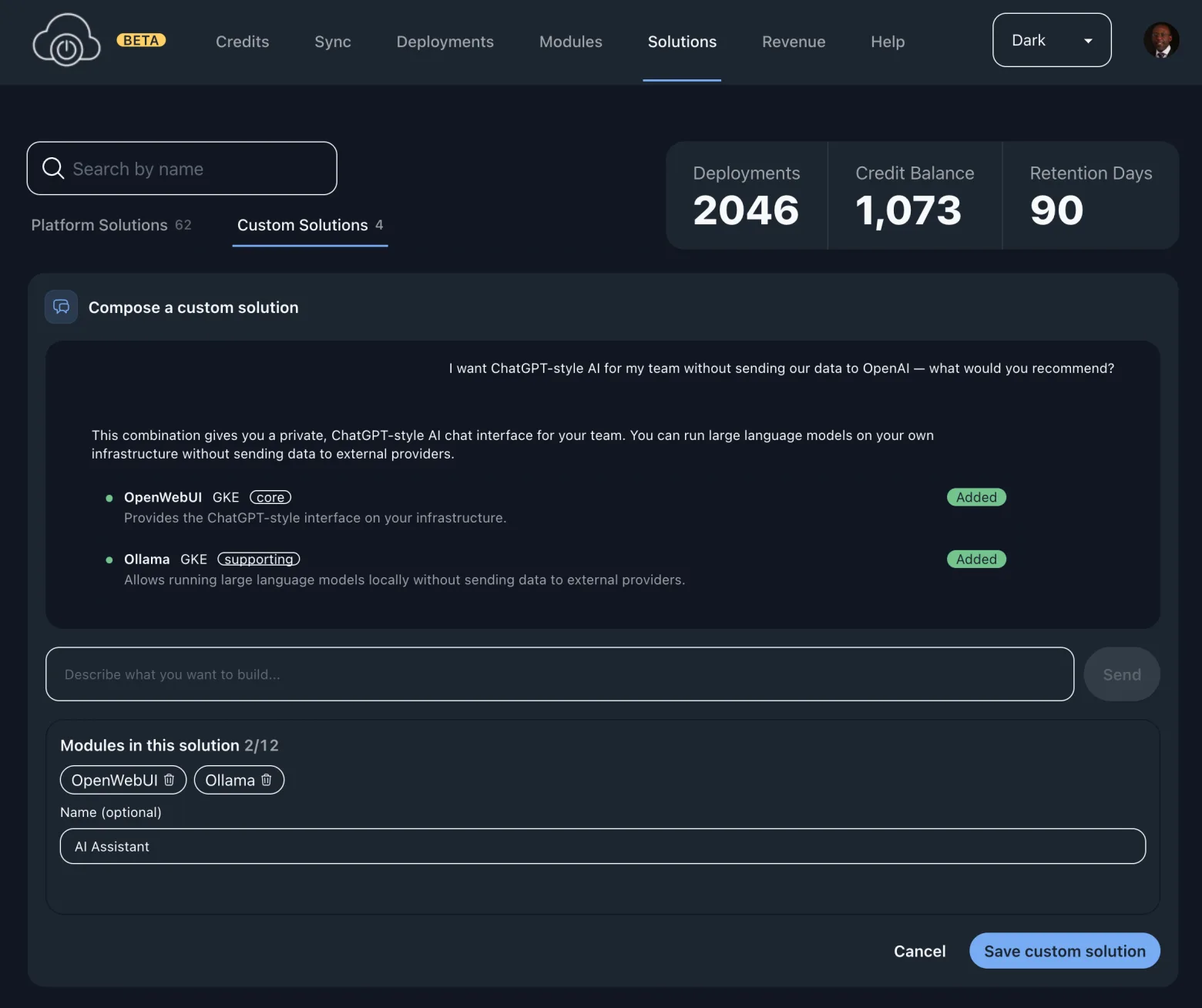Click the cloud power logo icon

[x=66, y=40]
